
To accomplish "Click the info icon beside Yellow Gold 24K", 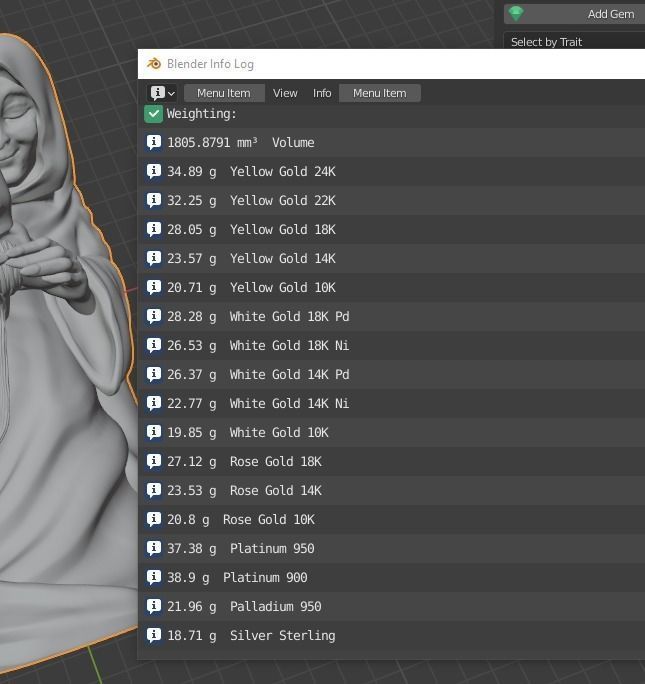I will 154,171.
